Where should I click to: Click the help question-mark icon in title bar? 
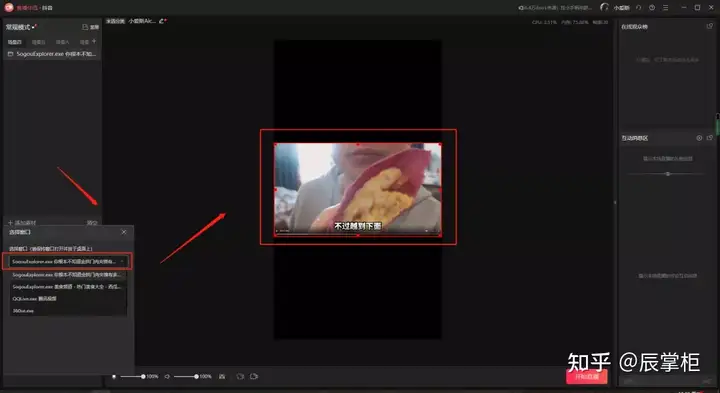(652, 8)
